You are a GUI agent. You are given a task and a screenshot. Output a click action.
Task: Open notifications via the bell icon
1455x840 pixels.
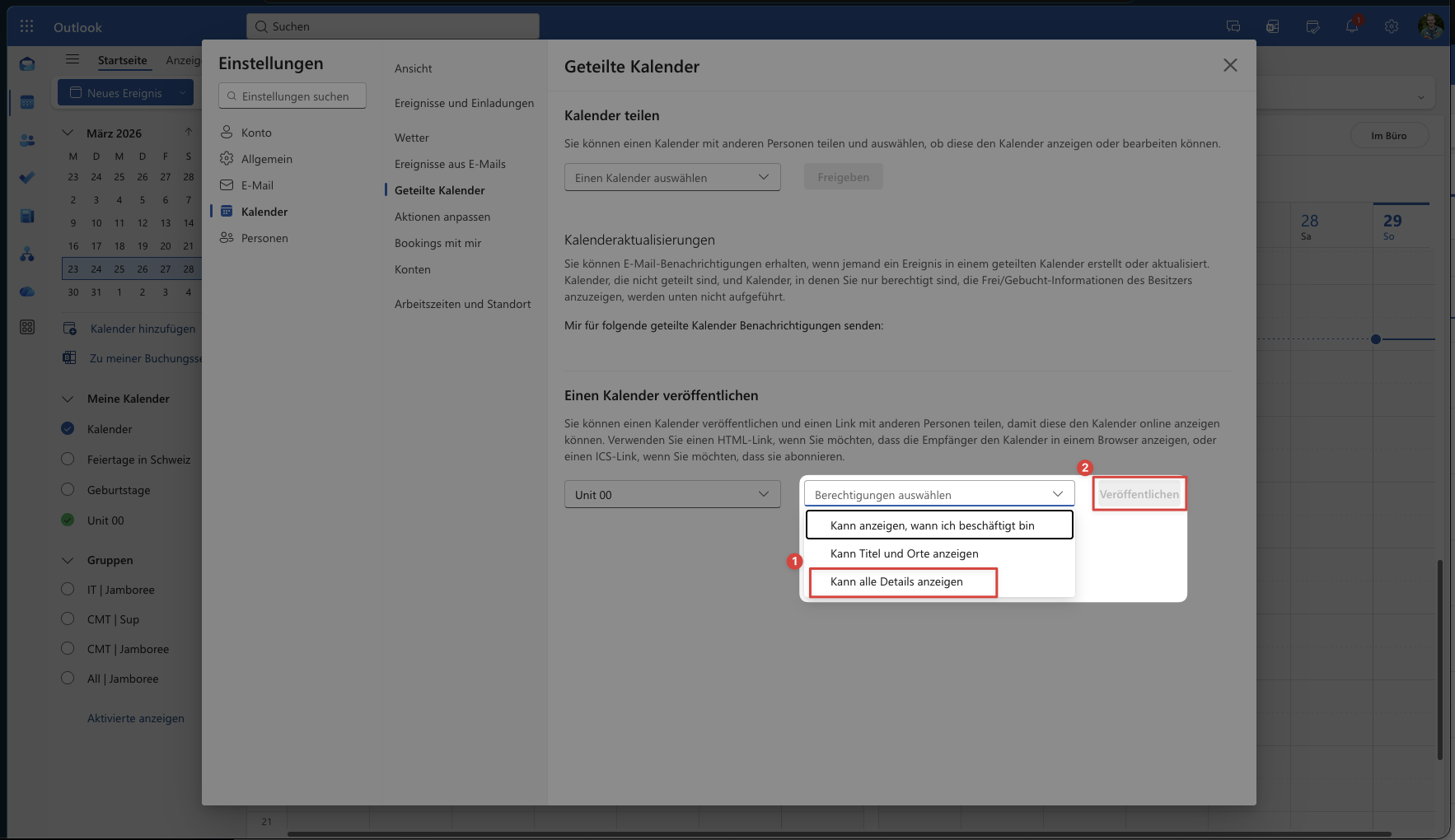(x=1350, y=26)
